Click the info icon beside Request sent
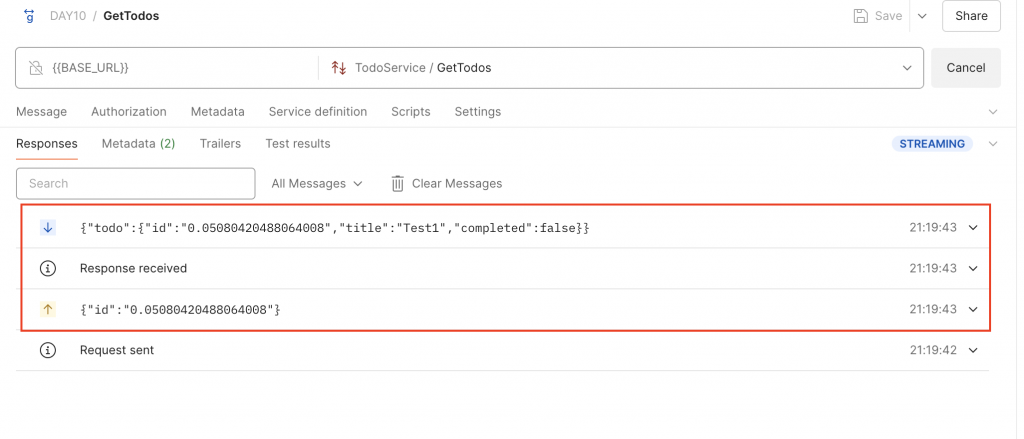 [x=47, y=351]
